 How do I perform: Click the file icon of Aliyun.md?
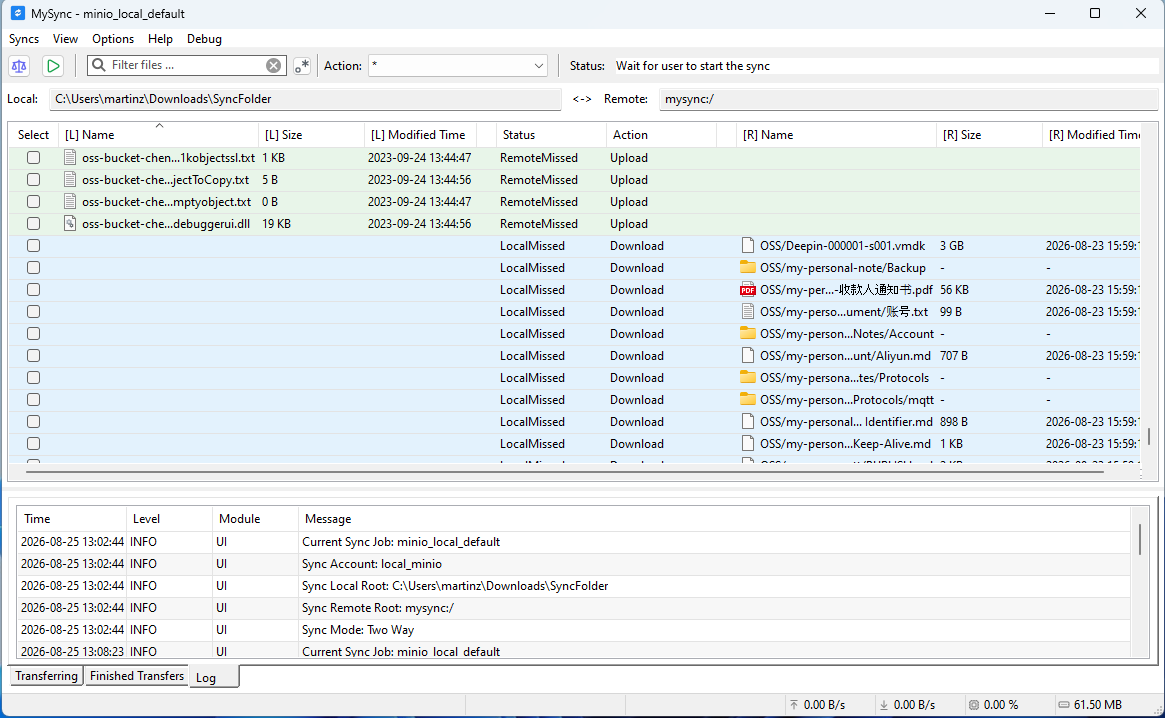[747, 355]
